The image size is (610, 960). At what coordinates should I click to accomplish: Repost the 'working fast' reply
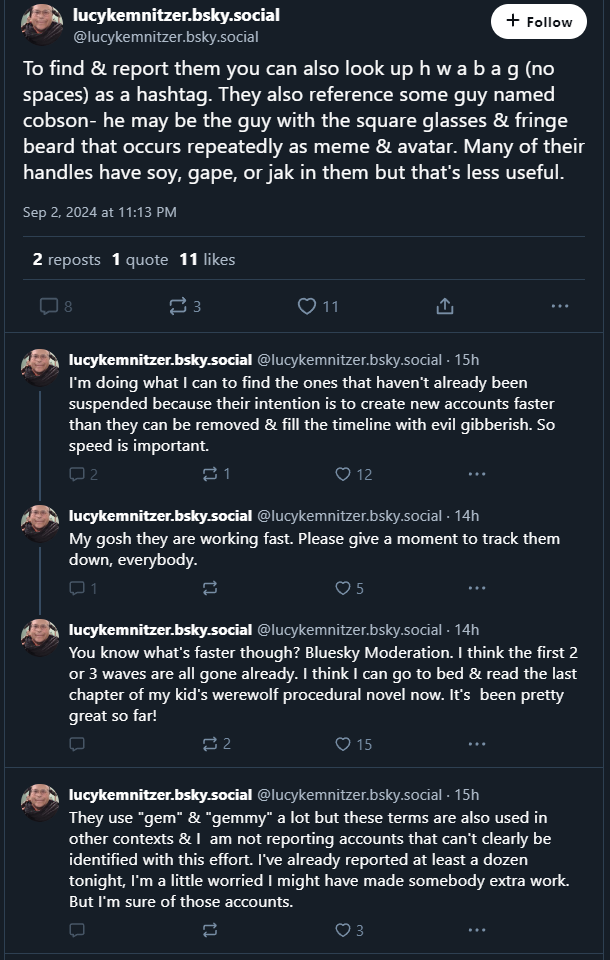click(x=209, y=588)
